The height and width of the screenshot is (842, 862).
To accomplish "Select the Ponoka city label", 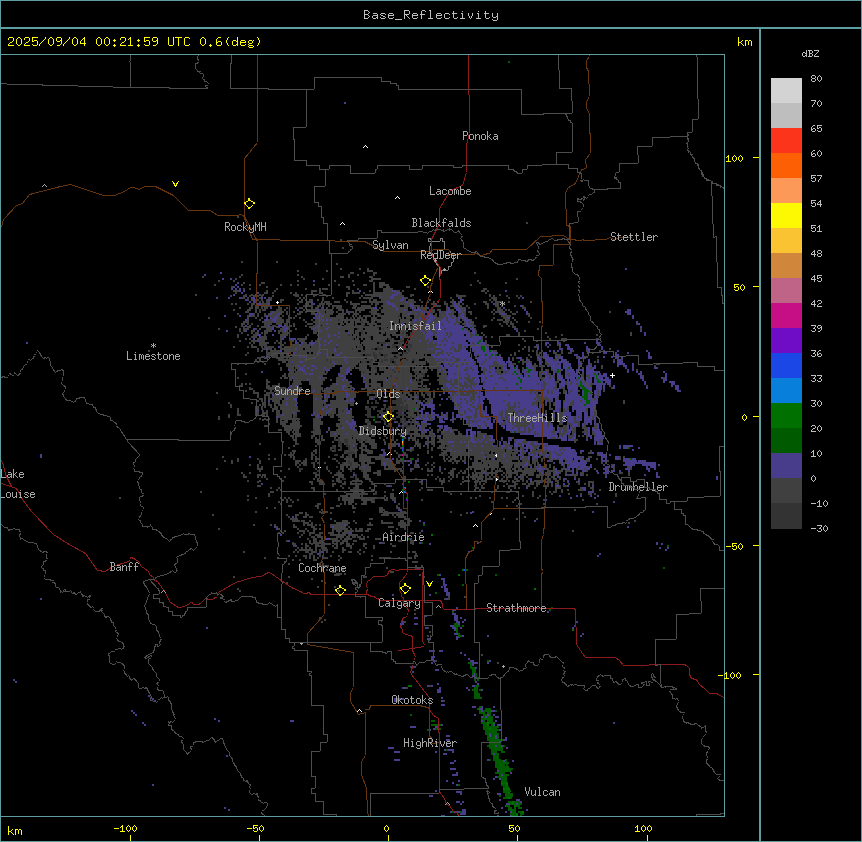I will (480, 136).
